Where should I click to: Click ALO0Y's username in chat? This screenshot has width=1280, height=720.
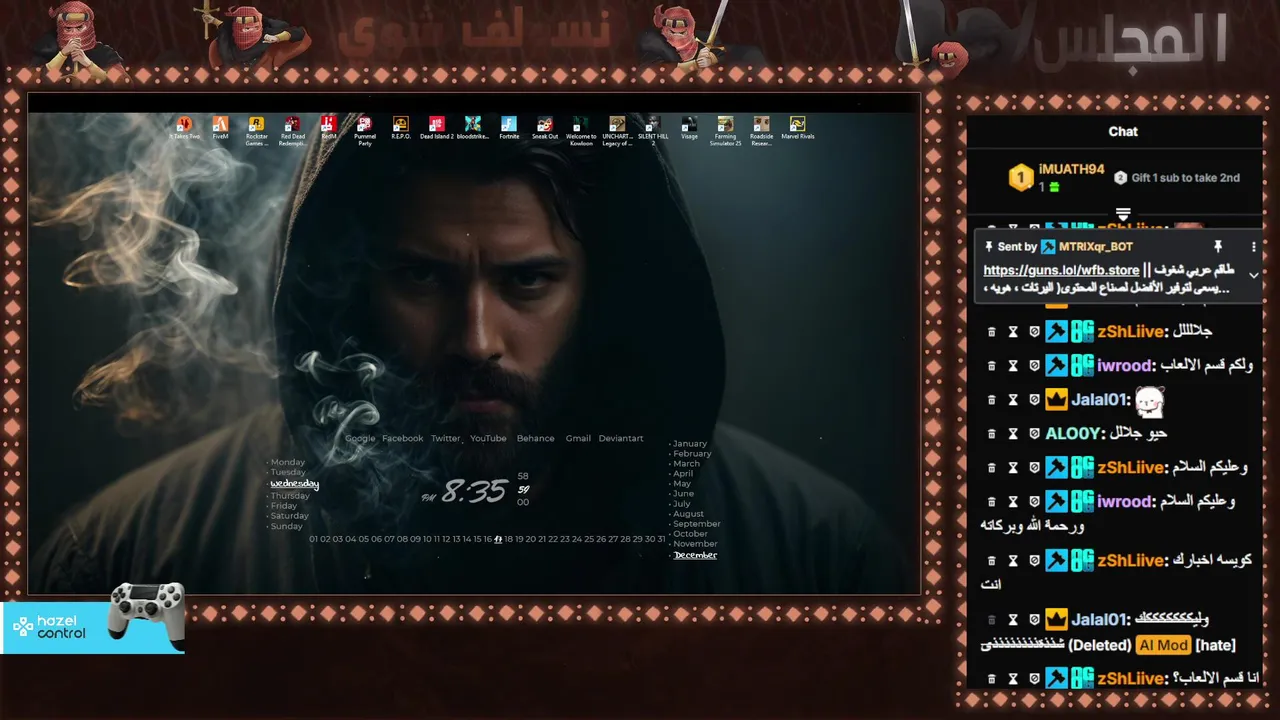(x=1075, y=434)
